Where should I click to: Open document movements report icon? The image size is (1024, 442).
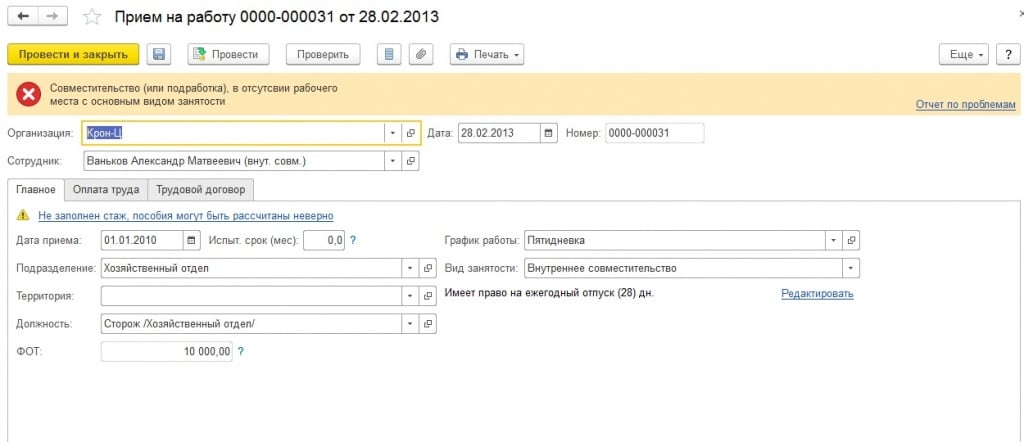pyautogui.click(x=389, y=55)
